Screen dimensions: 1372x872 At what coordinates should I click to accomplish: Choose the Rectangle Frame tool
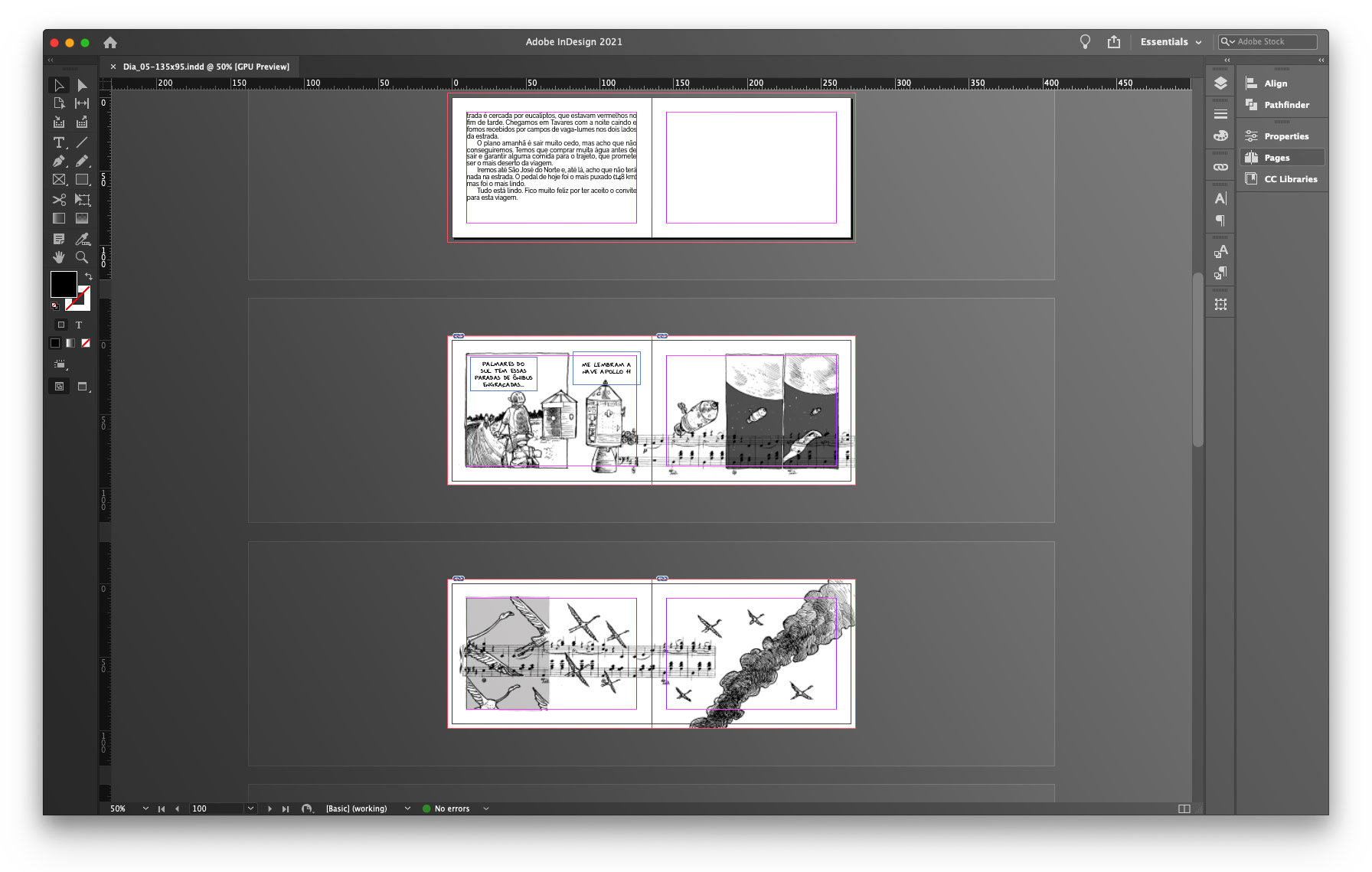click(x=59, y=179)
